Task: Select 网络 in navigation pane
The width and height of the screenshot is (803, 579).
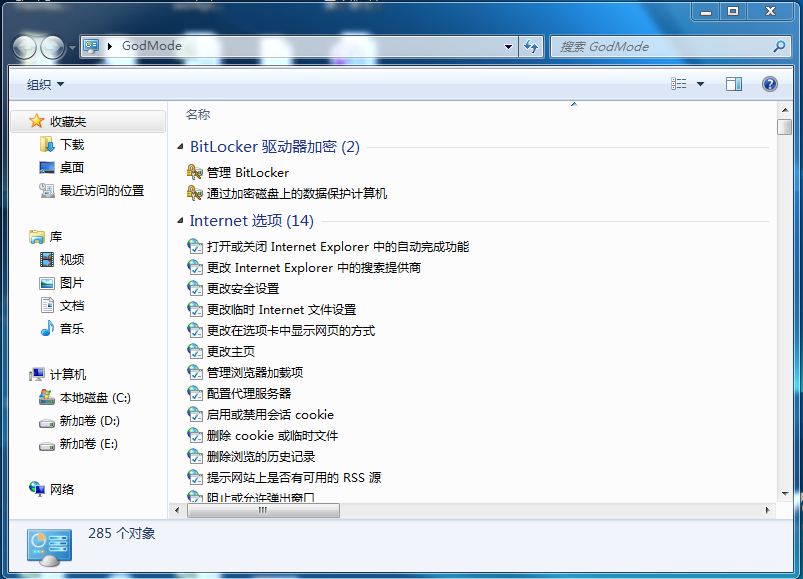Action: [61, 489]
